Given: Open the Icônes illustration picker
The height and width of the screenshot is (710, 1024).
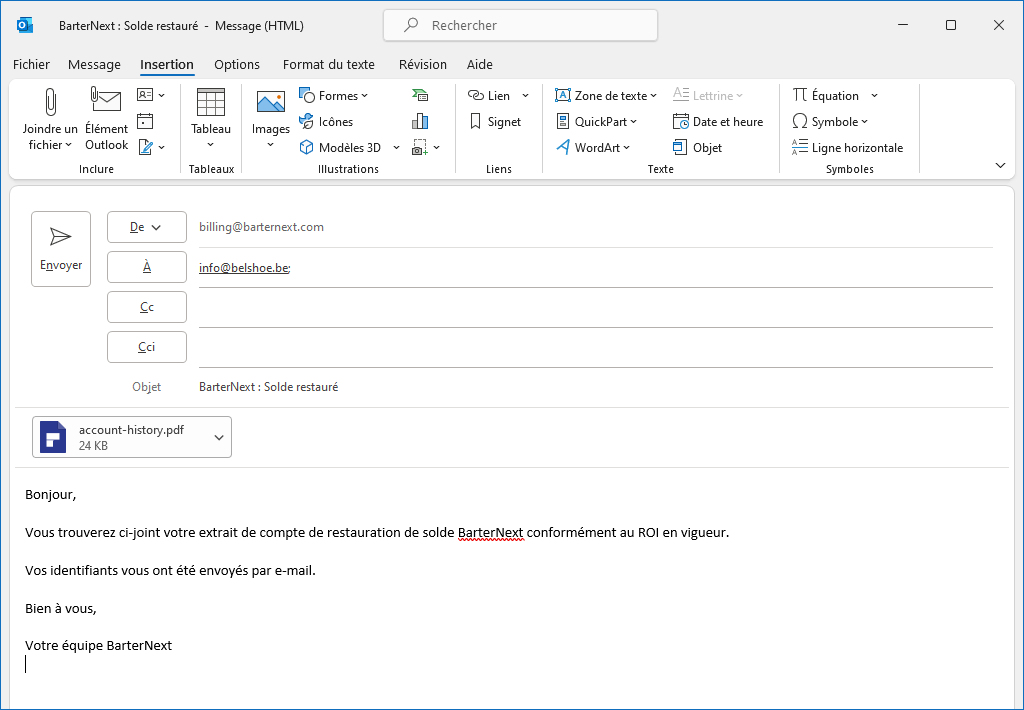Looking at the screenshot, I should click(x=327, y=121).
